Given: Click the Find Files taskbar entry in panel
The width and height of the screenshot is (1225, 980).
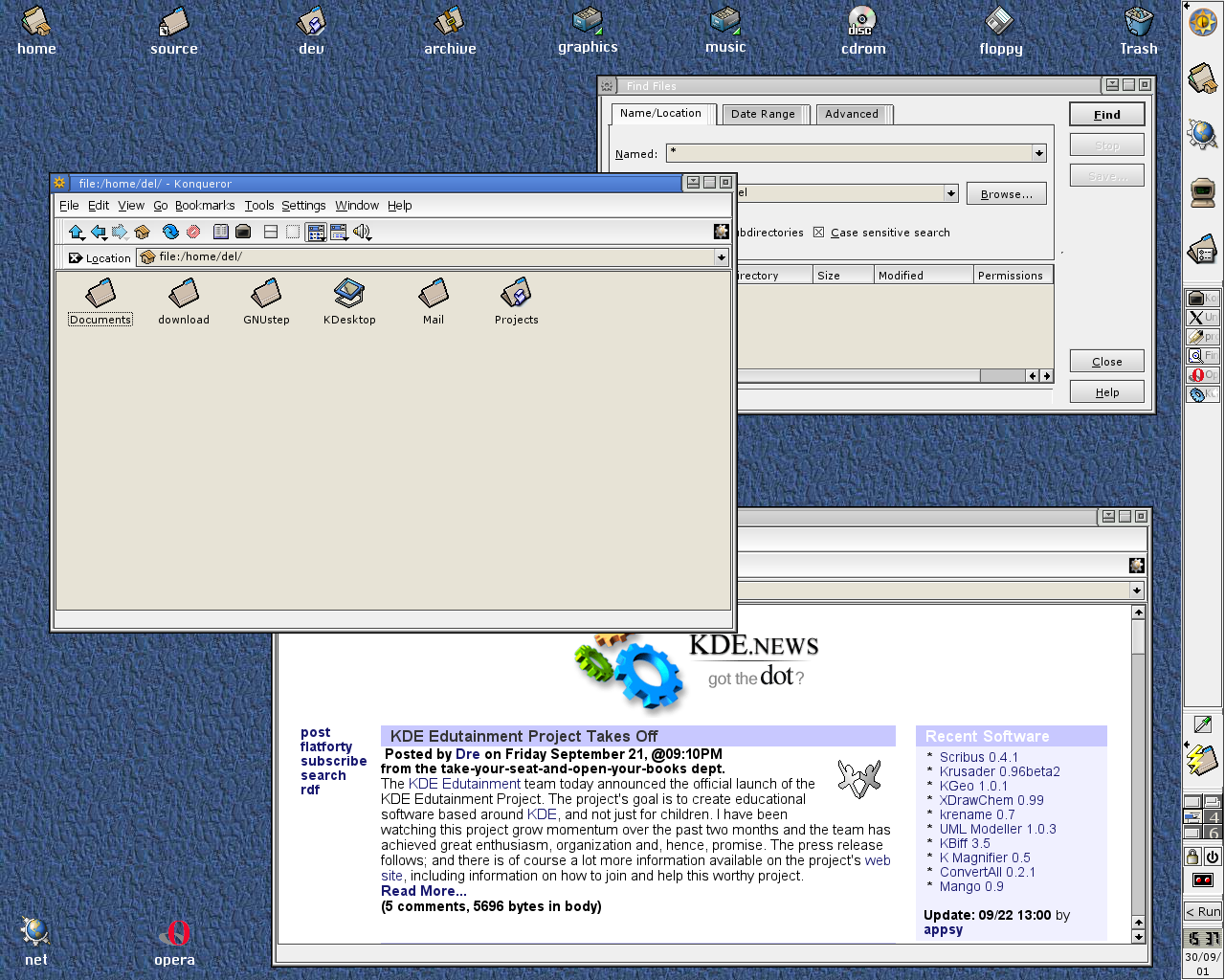Looking at the screenshot, I should (x=1203, y=356).
